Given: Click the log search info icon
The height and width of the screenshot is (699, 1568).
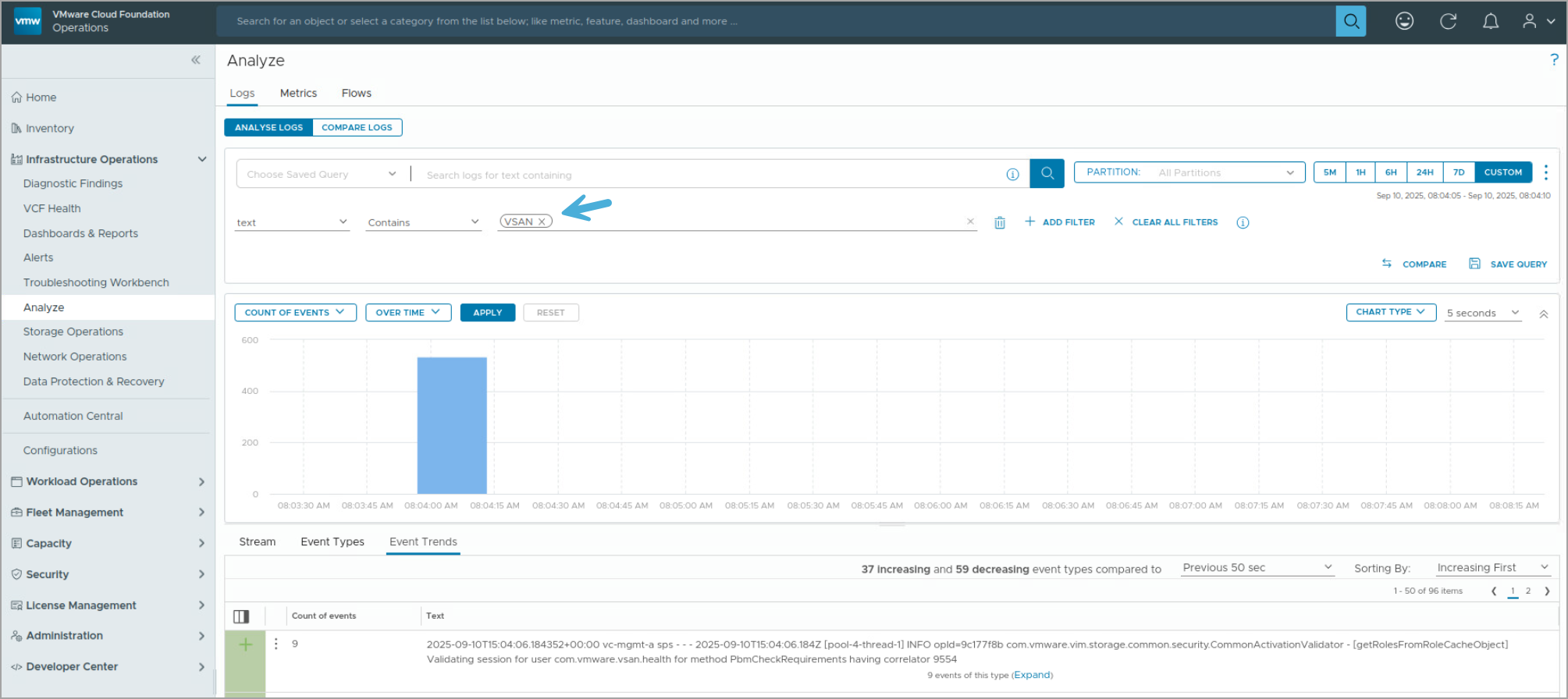Looking at the screenshot, I should (1012, 174).
